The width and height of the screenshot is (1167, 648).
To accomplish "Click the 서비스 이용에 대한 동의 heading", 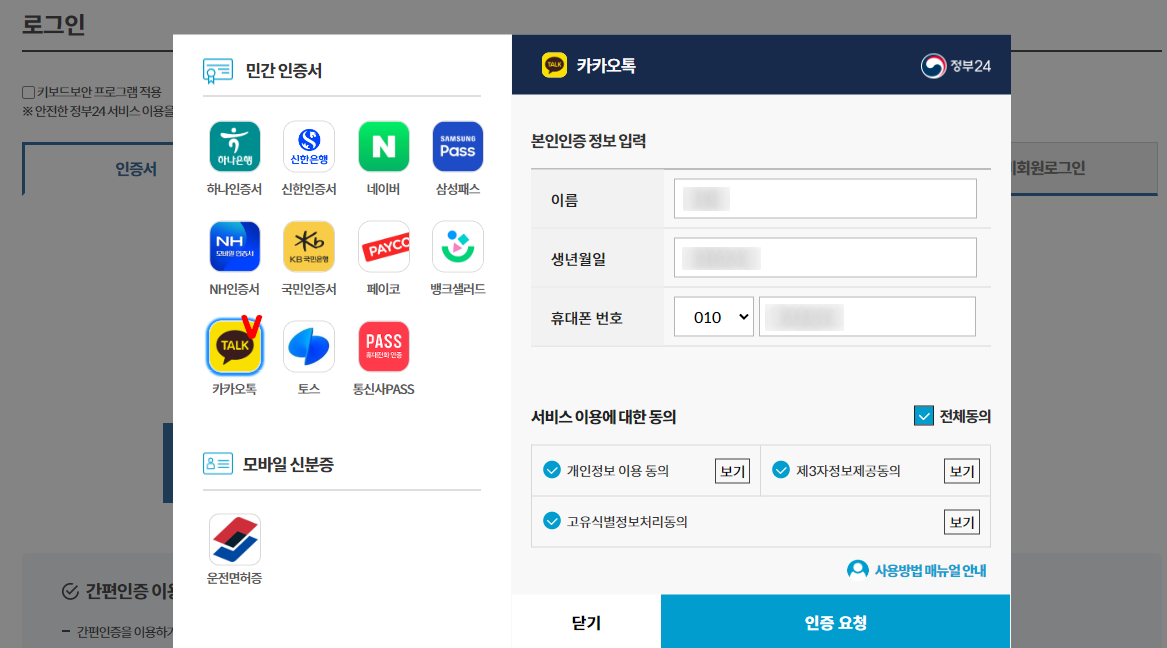I will click(604, 417).
